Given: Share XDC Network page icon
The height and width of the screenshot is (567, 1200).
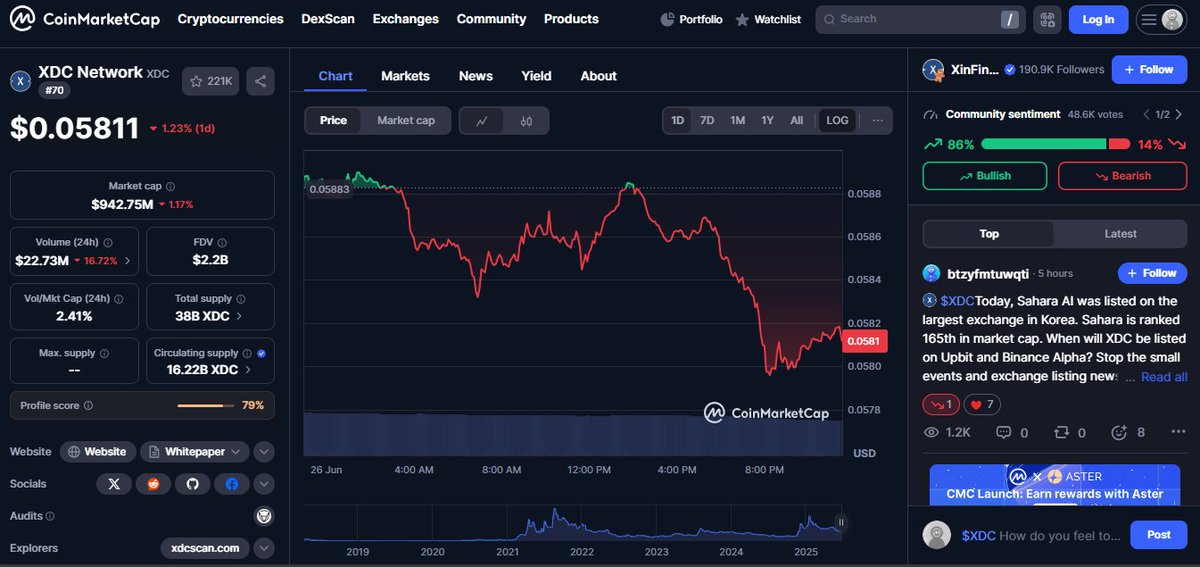Looking at the screenshot, I should pos(260,81).
